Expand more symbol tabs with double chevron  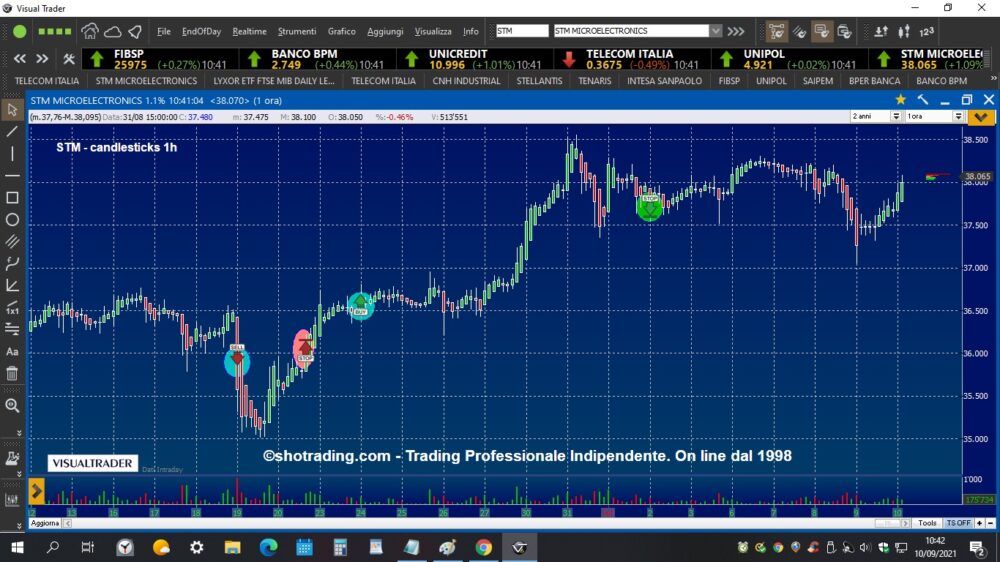pyautogui.click(x=993, y=78)
